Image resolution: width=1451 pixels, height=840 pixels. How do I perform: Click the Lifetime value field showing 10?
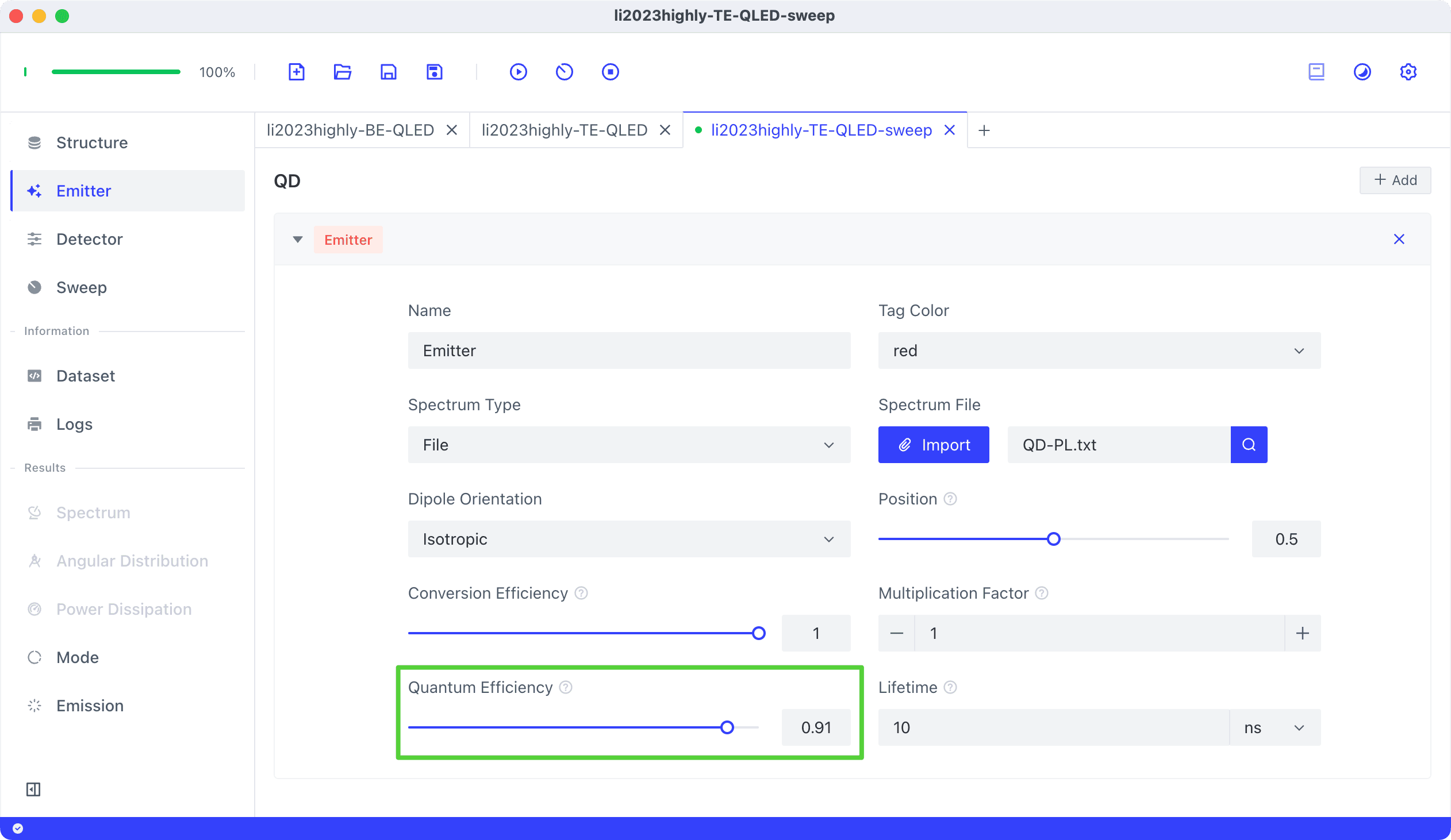pos(1054,728)
